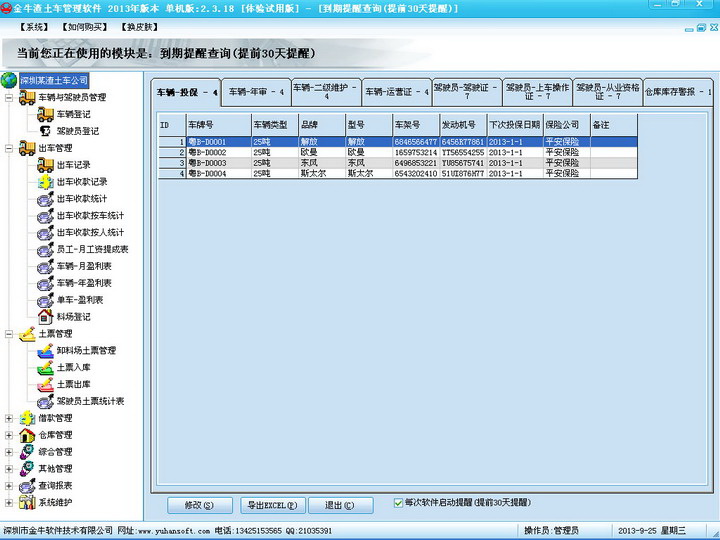The height and width of the screenshot is (540, 720).
Task: Click the house icon beside 仓库管理
Action: tap(27, 435)
